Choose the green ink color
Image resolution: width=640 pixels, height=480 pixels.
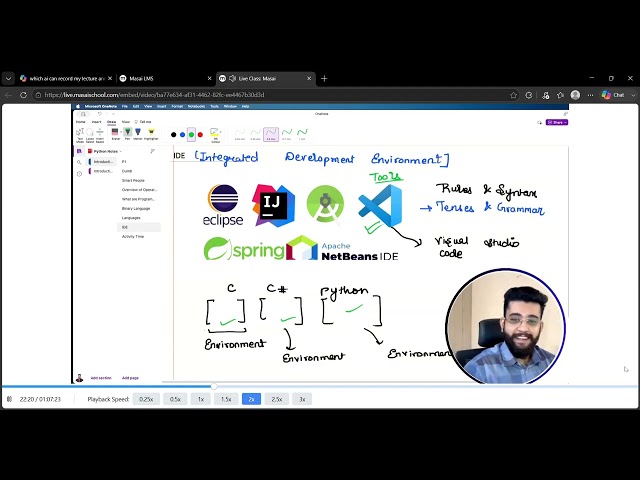(x=191, y=135)
